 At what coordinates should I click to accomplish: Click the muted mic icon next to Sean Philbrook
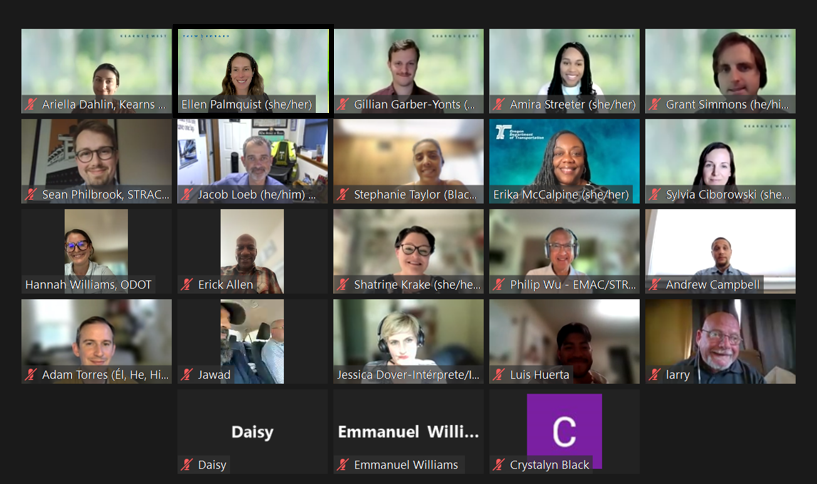click(31, 194)
